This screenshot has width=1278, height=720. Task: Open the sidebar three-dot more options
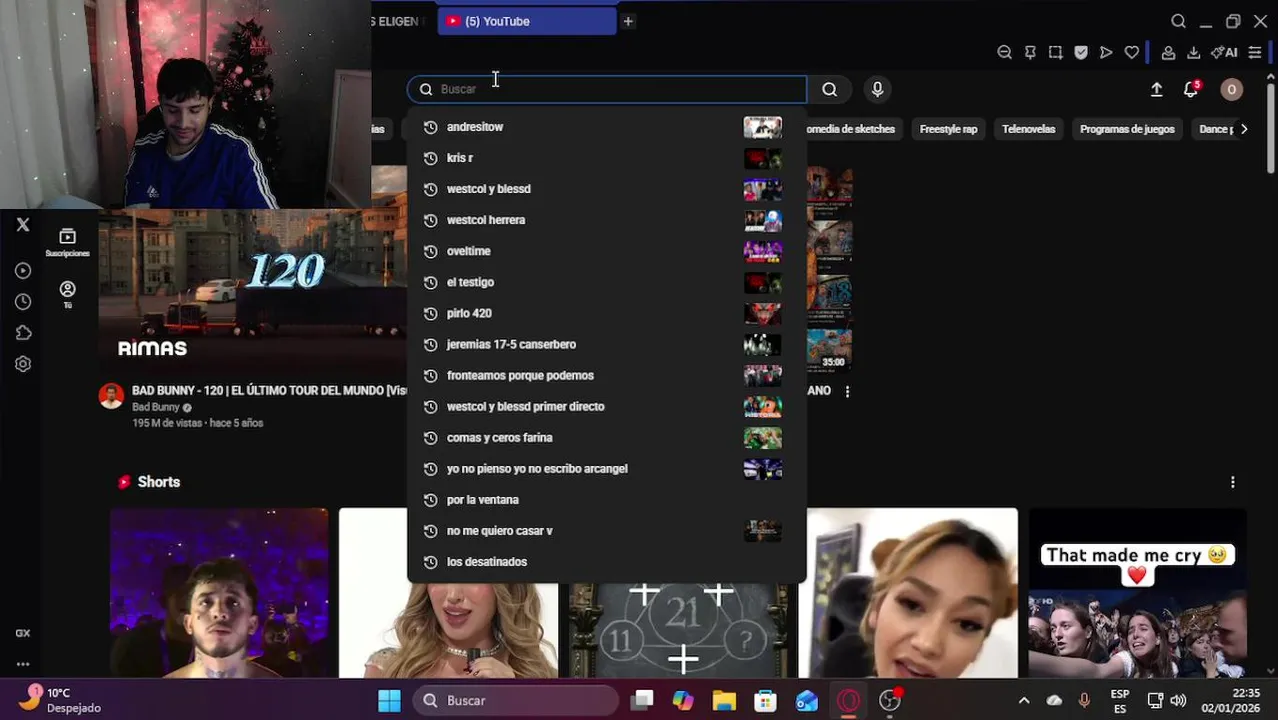pos(23,664)
